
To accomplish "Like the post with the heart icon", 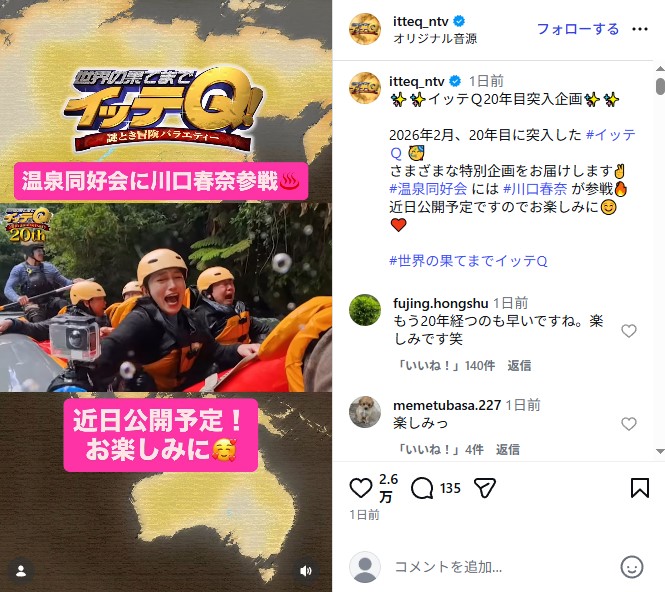I will [x=360, y=488].
